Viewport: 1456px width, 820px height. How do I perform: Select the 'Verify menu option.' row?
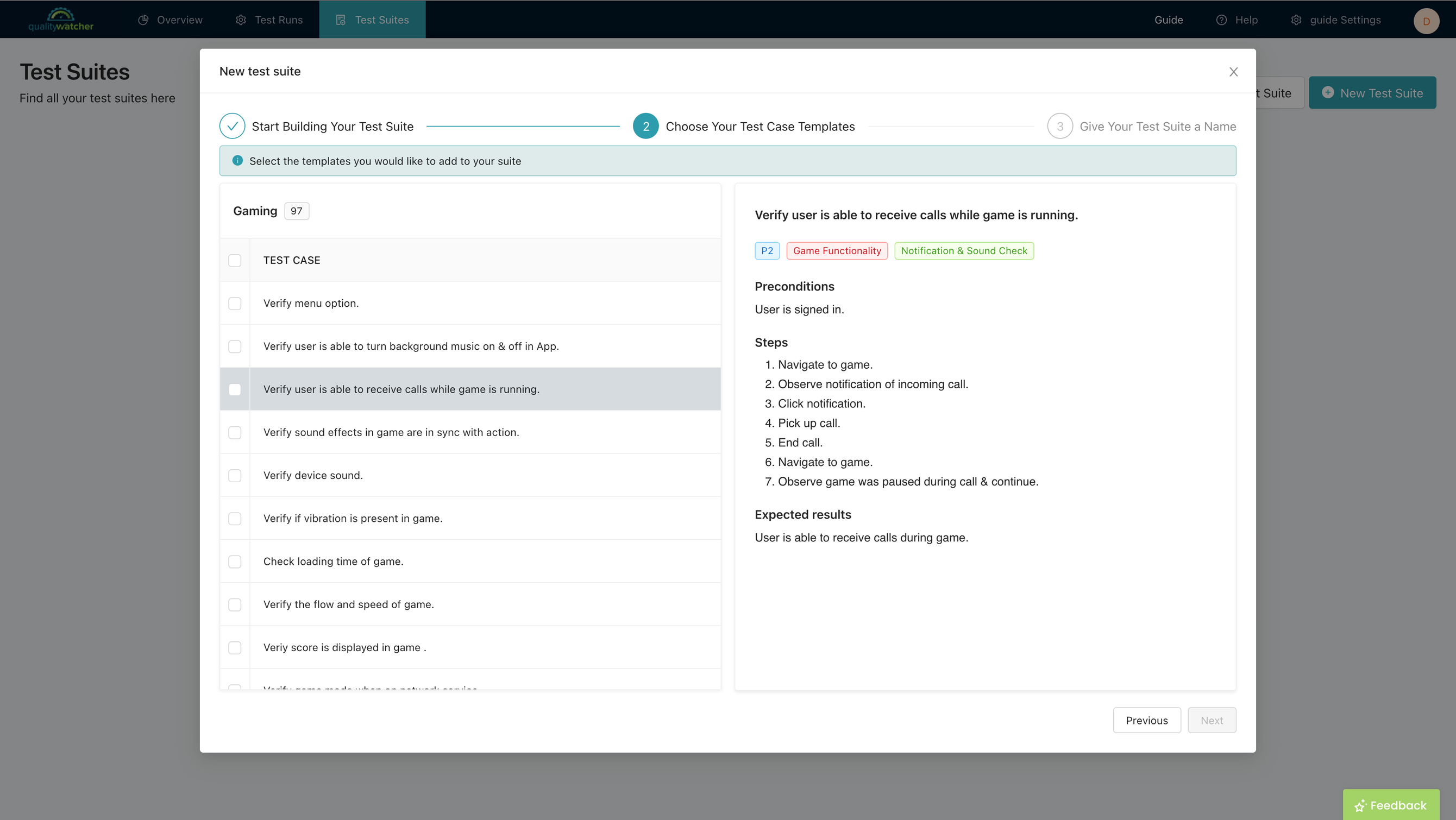[x=470, y=303]
